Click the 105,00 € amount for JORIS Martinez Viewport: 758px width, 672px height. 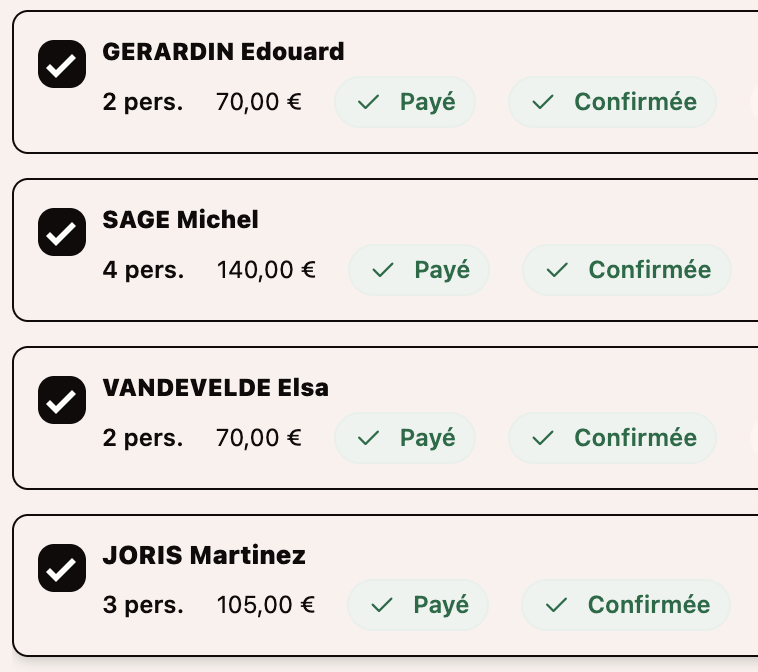[266, 606]
